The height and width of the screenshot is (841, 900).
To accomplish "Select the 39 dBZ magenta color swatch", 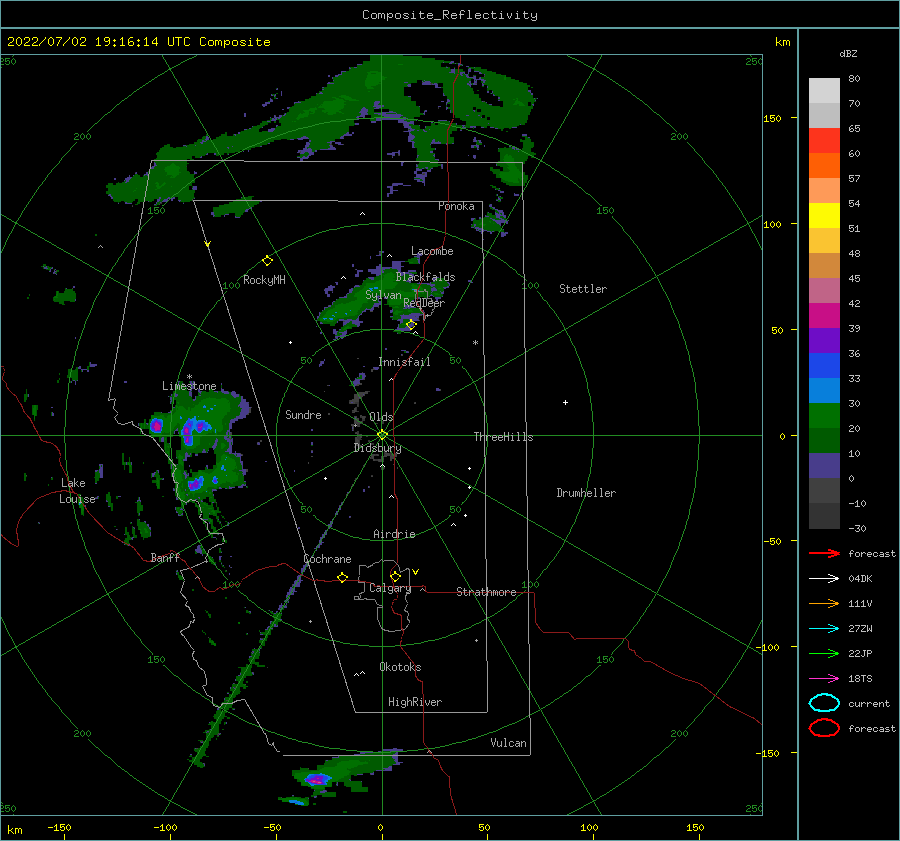I will [824, 316].
